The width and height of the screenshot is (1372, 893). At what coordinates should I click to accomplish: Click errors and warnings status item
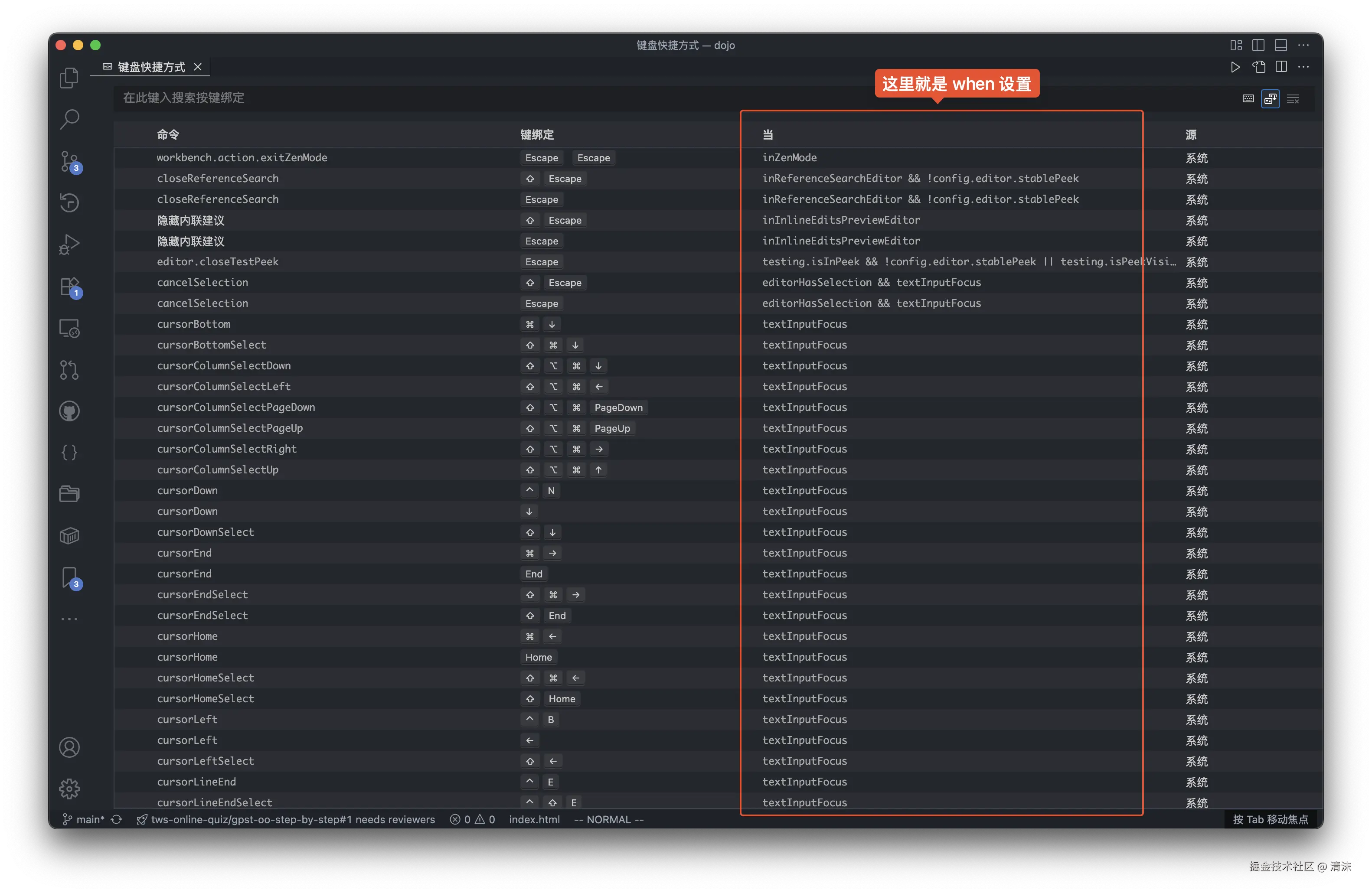tap(472, 819)
